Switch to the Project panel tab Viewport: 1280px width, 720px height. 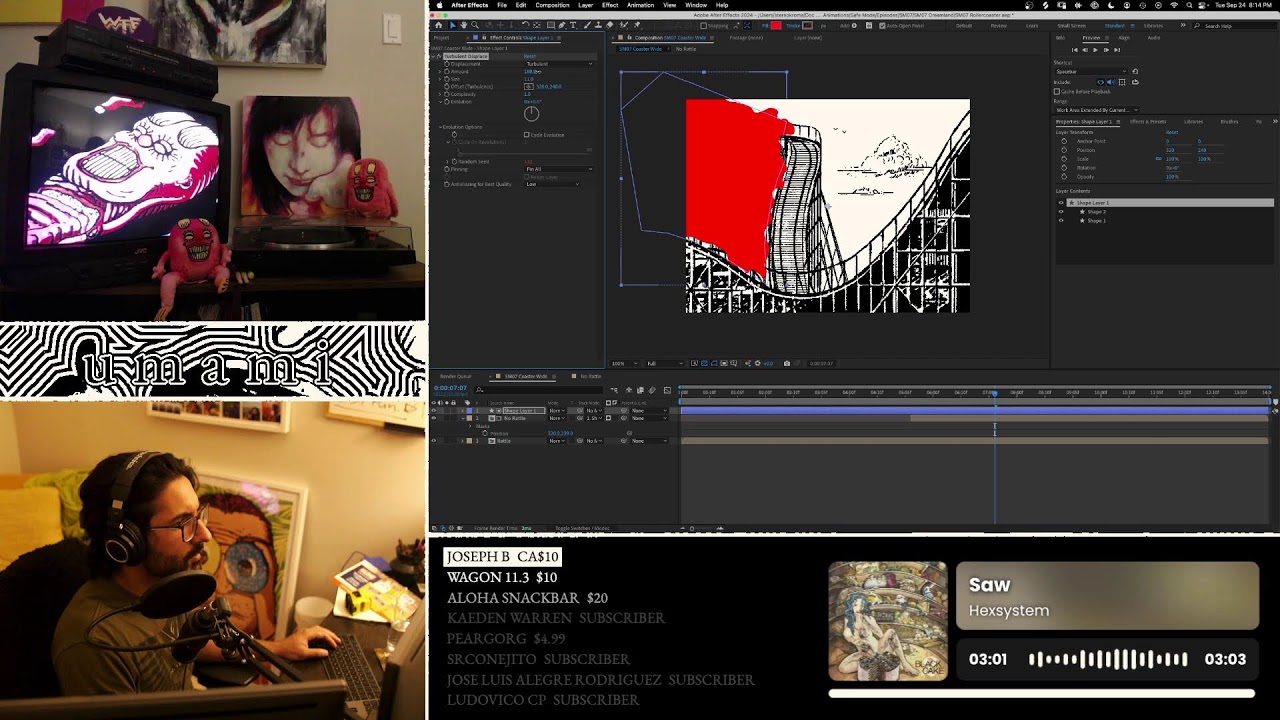pyautogui.click(x=441, y=38)
